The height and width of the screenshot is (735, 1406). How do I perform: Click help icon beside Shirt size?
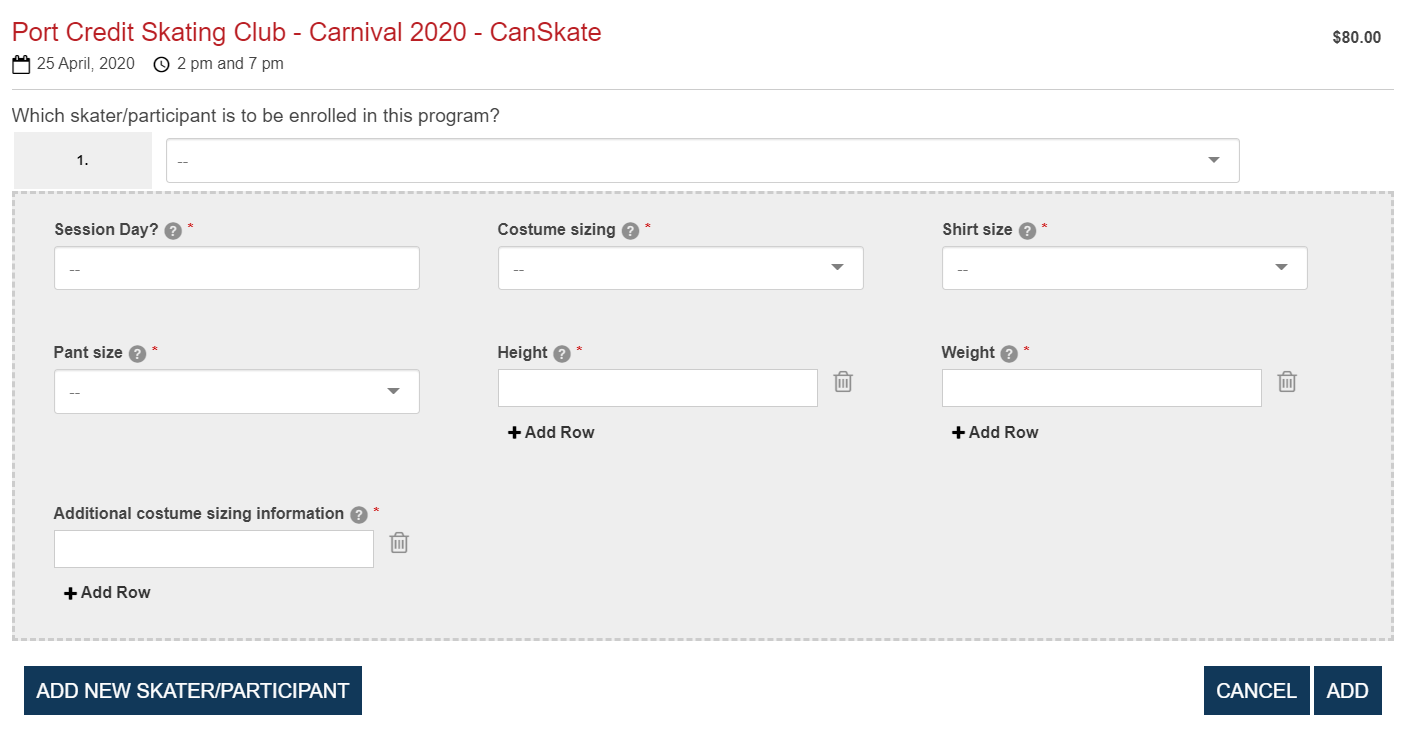1027,231
